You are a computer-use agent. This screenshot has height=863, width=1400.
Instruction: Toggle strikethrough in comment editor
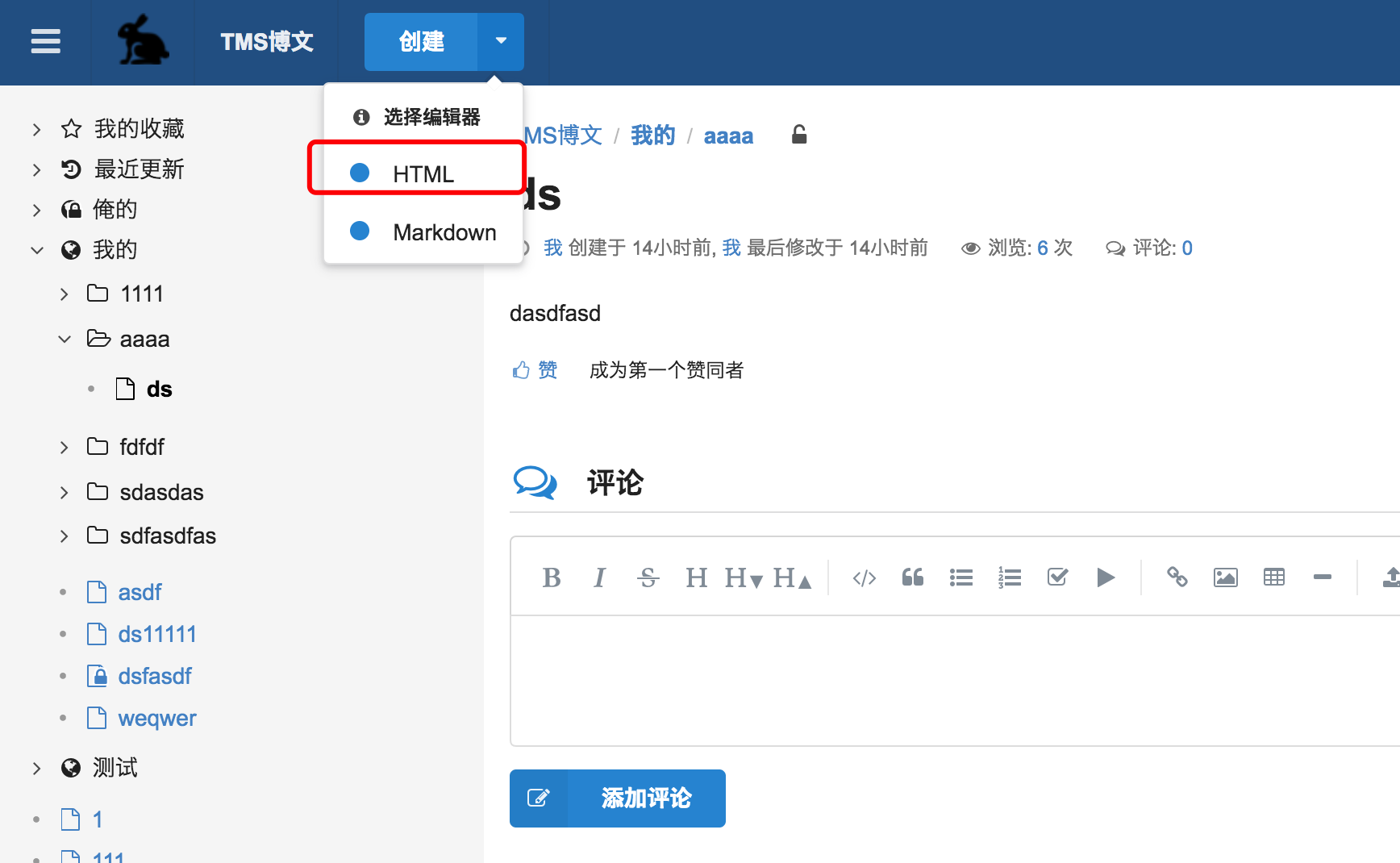pos(648,577)
